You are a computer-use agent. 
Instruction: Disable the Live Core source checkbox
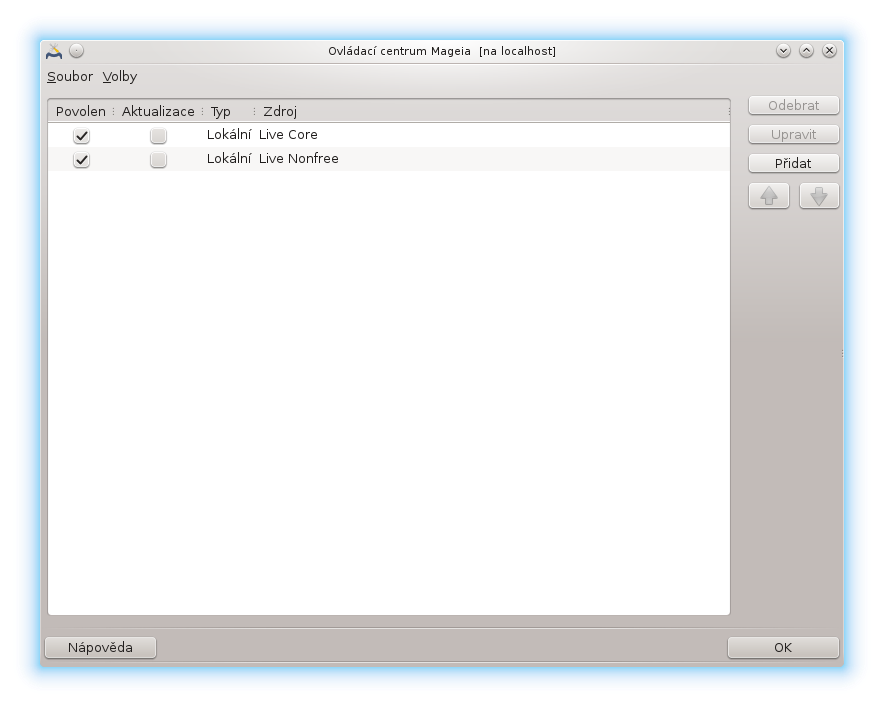[x=81, y=135]
